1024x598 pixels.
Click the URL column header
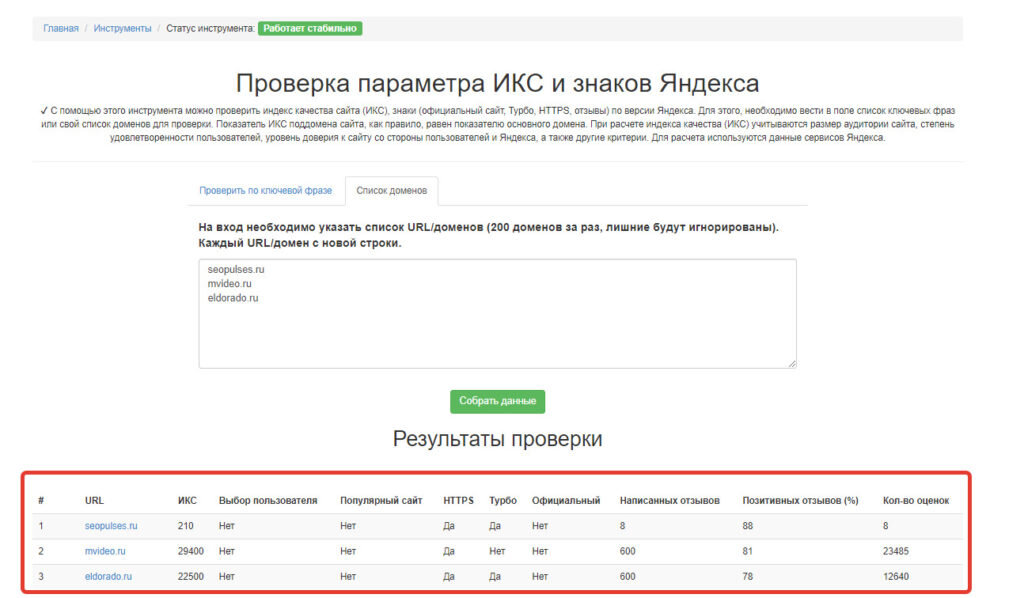click(x=94, y=501)
